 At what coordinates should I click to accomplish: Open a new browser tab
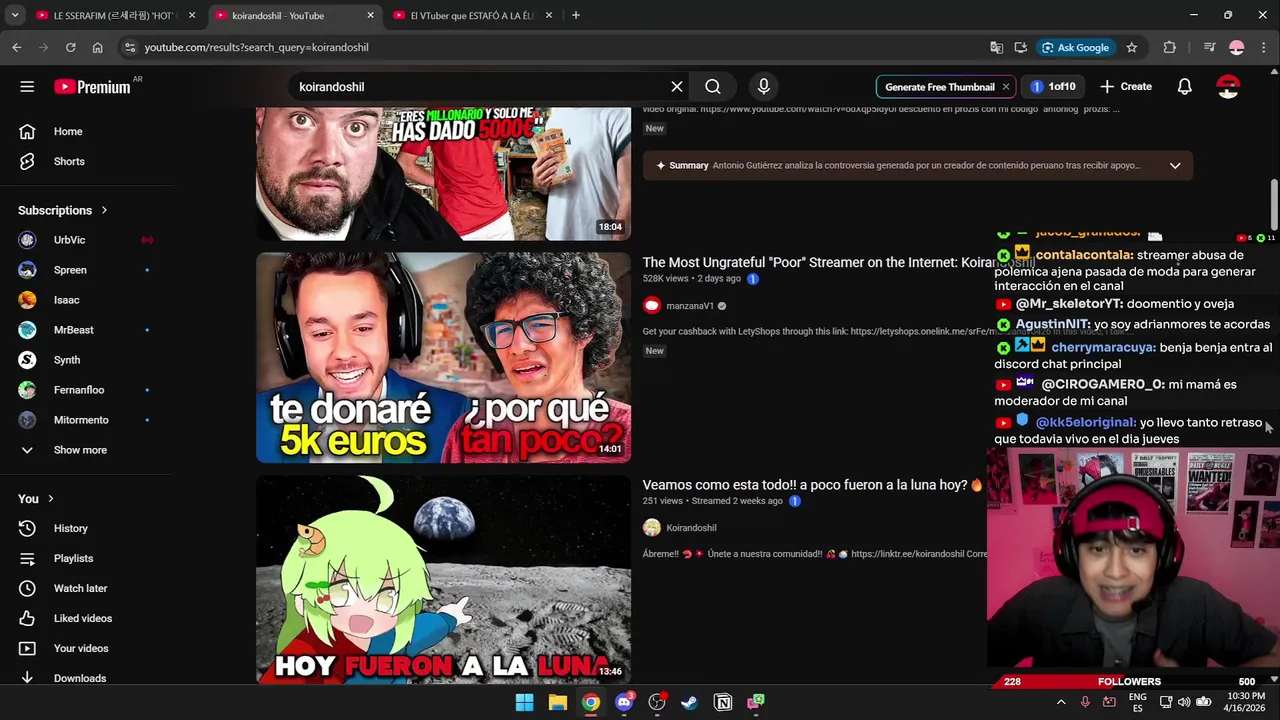point(576,16)
